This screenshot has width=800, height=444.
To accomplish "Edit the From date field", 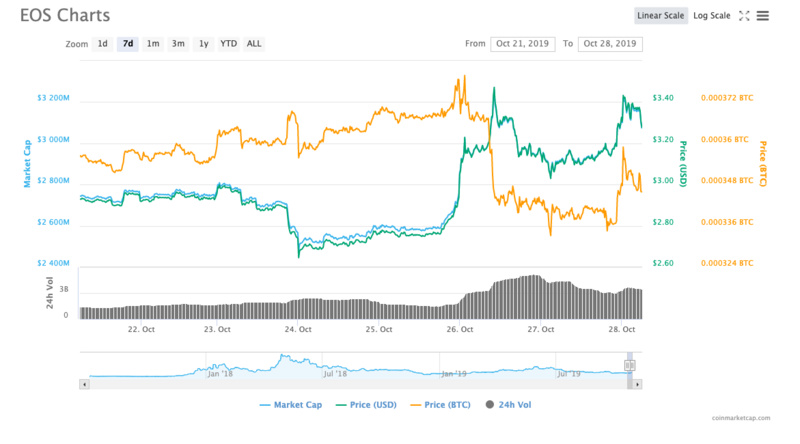I will pos(522,44).
